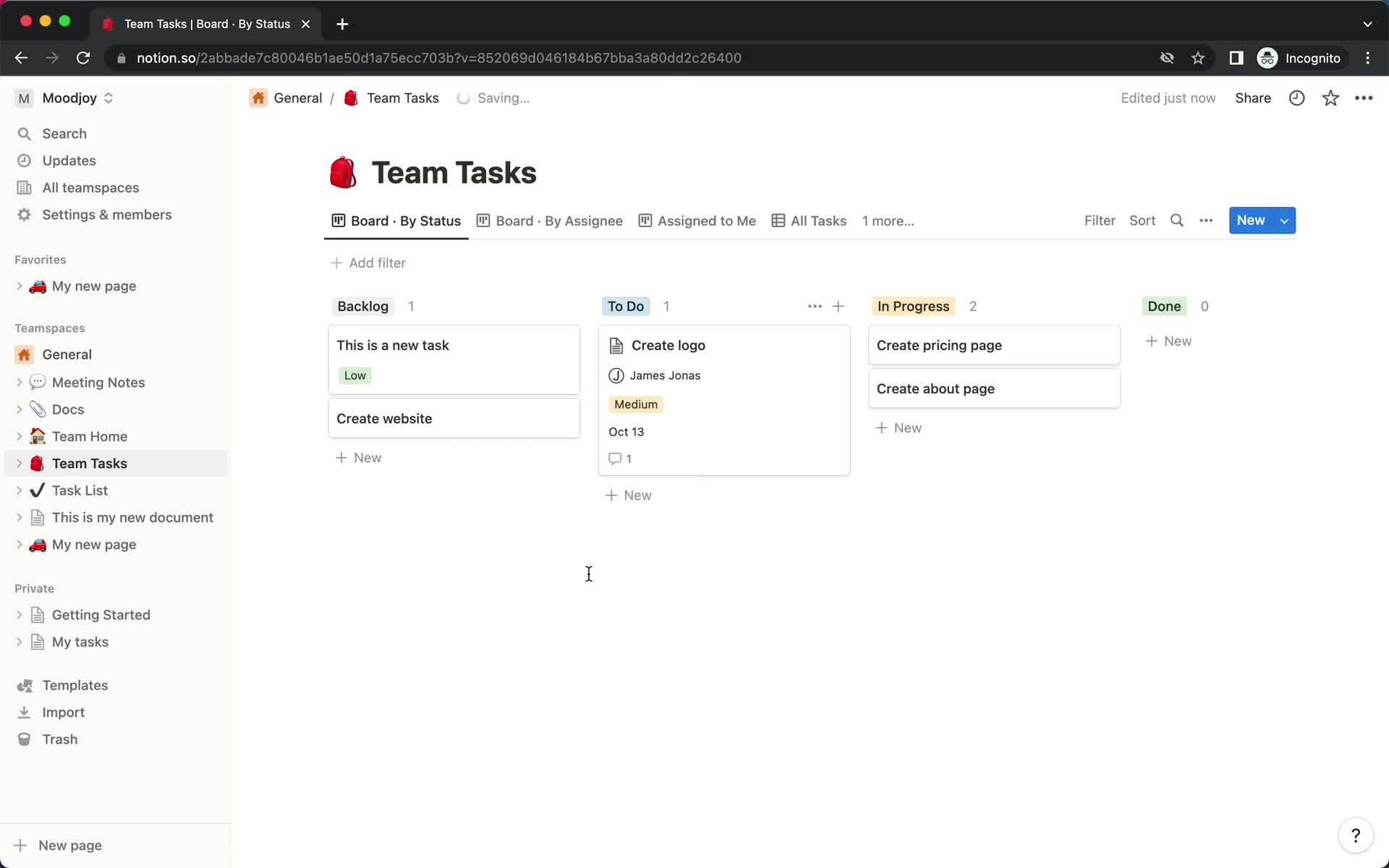Click the Sort icon

point(1142,220)
